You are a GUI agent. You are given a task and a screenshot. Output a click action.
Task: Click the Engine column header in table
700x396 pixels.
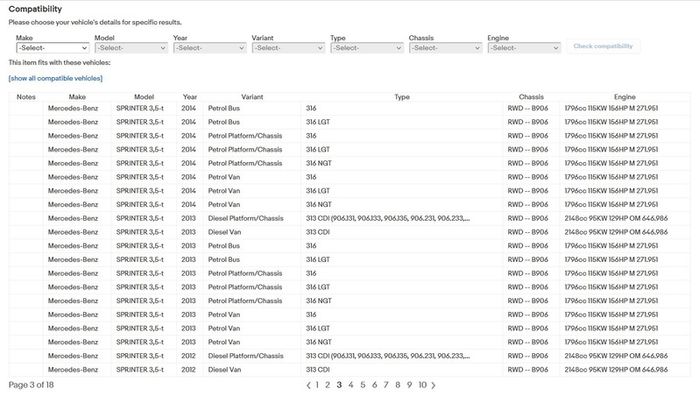pyautogui.click(x=625, y=97)
